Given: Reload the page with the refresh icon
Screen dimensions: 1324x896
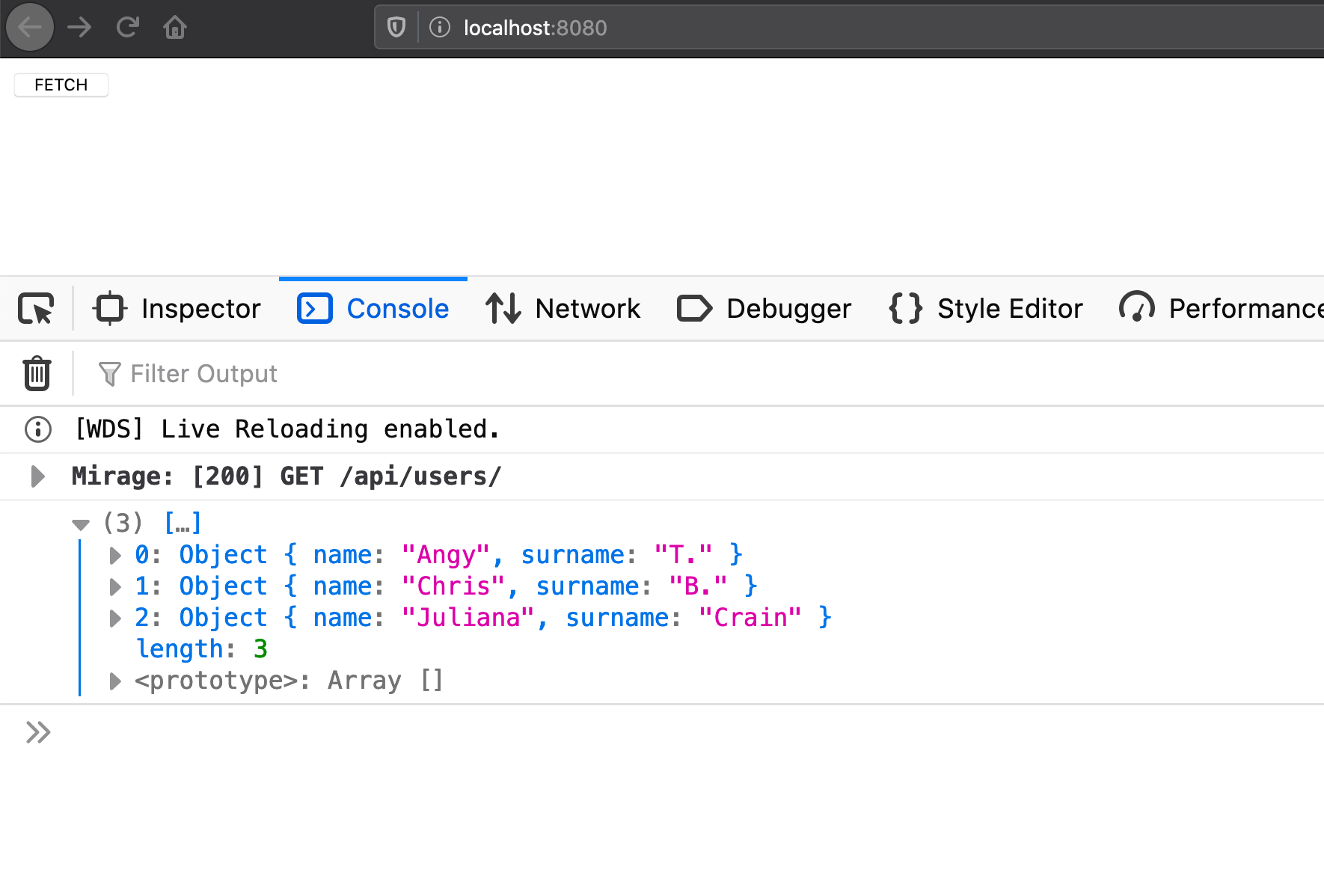Looking at the screenshot, I should (x=128, y=28).
